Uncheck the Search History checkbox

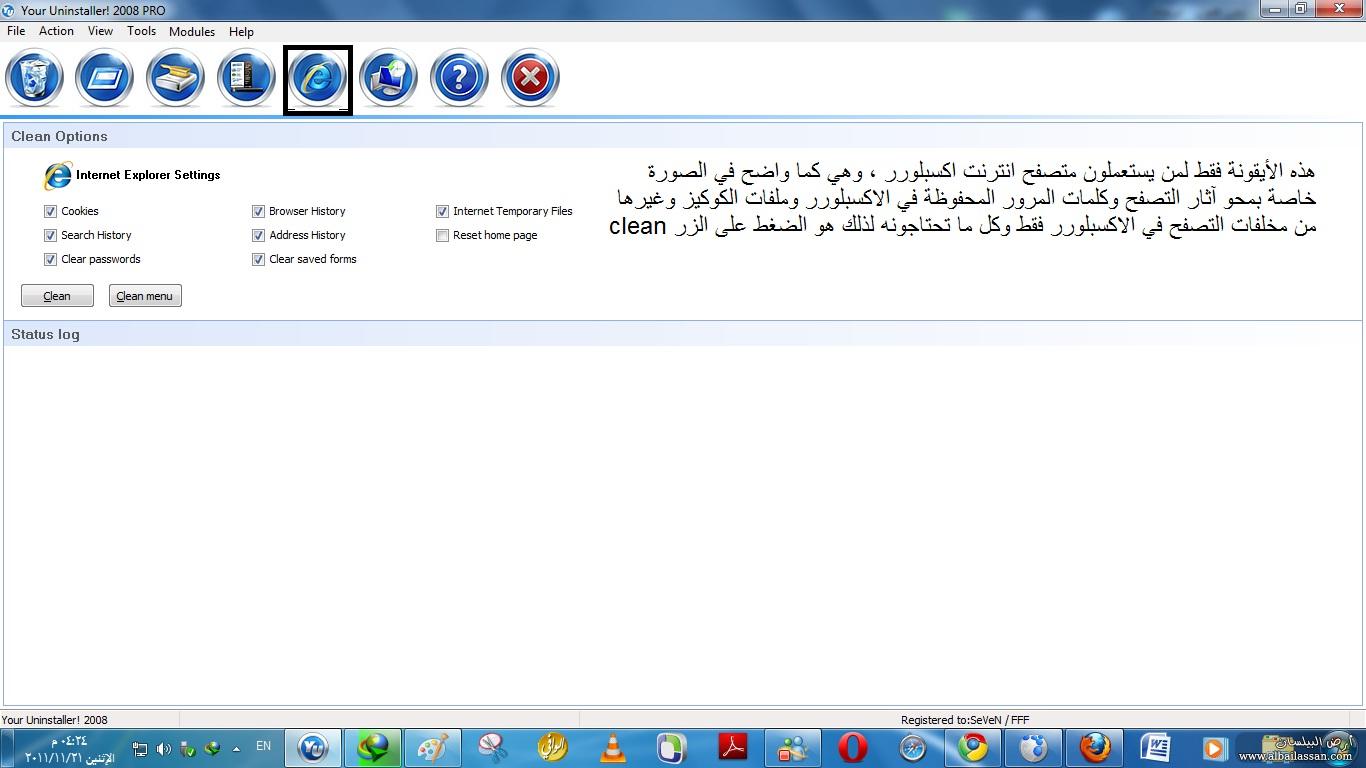click(x=50, y=235)
